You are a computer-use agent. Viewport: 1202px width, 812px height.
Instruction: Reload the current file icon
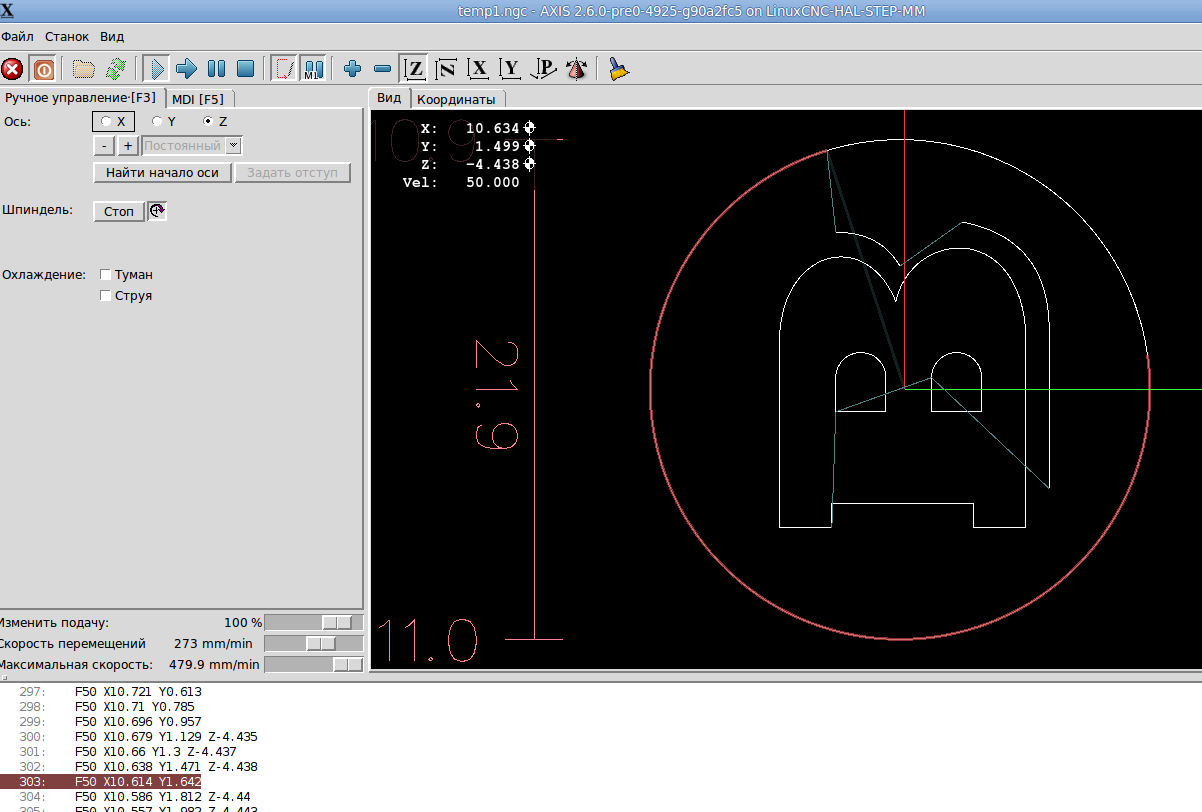pos(116,69)
